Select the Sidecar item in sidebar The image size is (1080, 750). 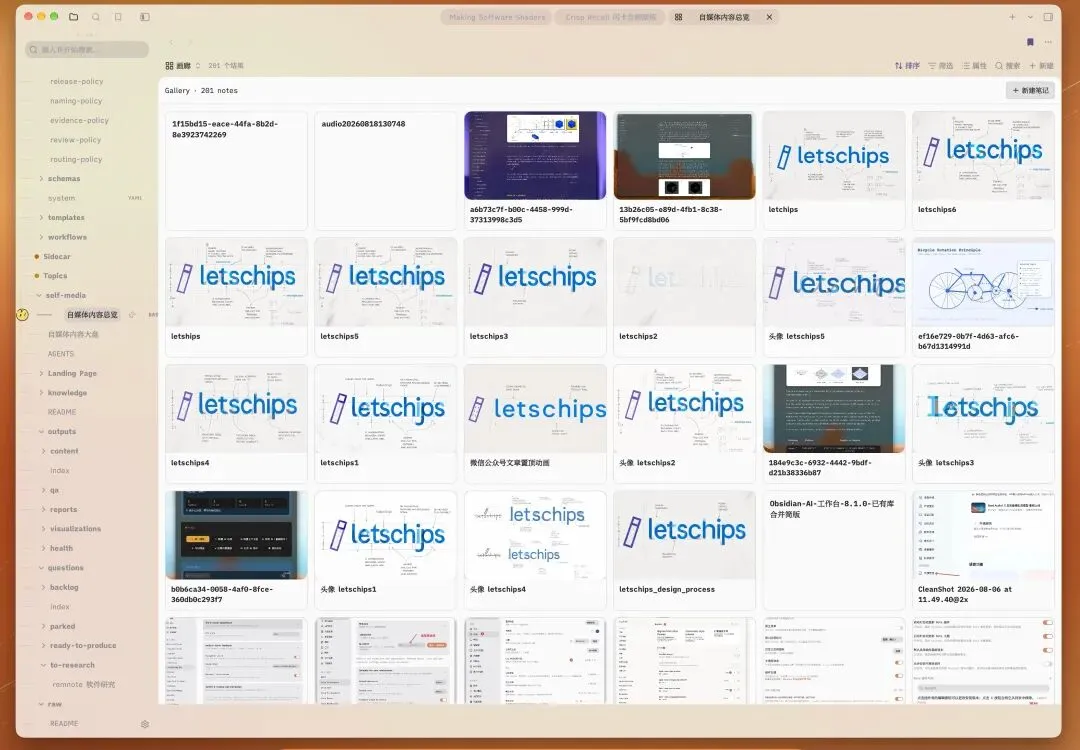[56, 256]
